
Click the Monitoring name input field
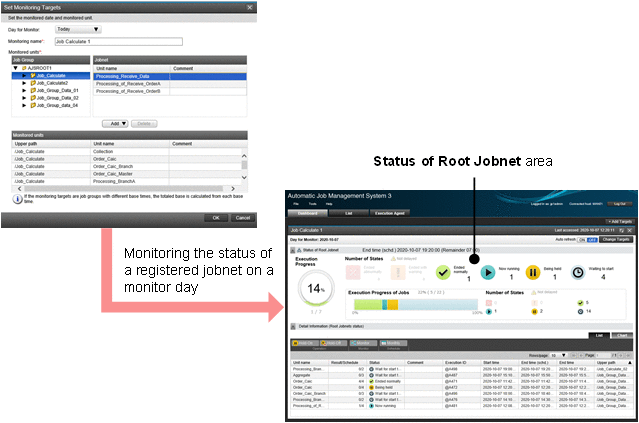tap(119, 42)
